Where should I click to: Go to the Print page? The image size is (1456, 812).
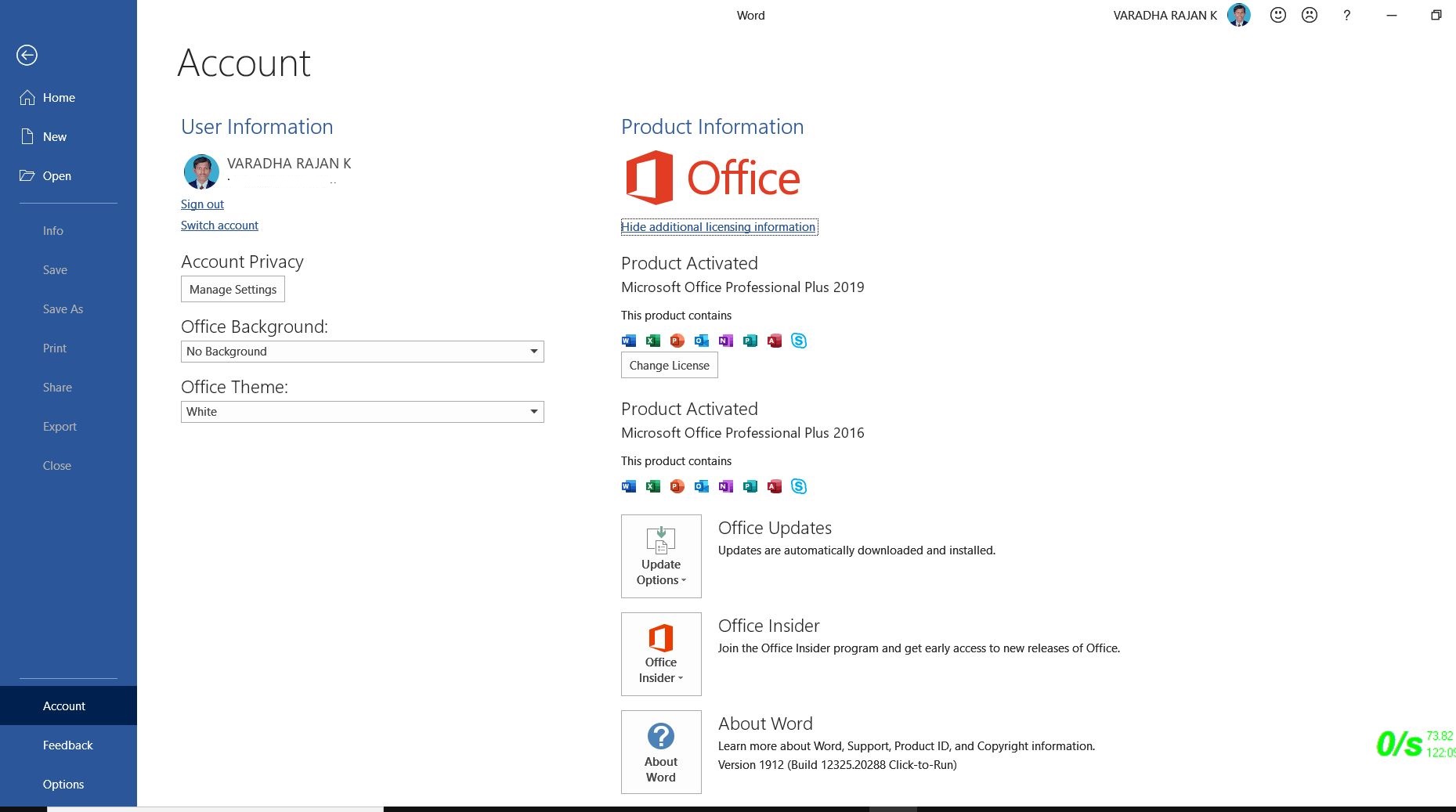(68, 348)
